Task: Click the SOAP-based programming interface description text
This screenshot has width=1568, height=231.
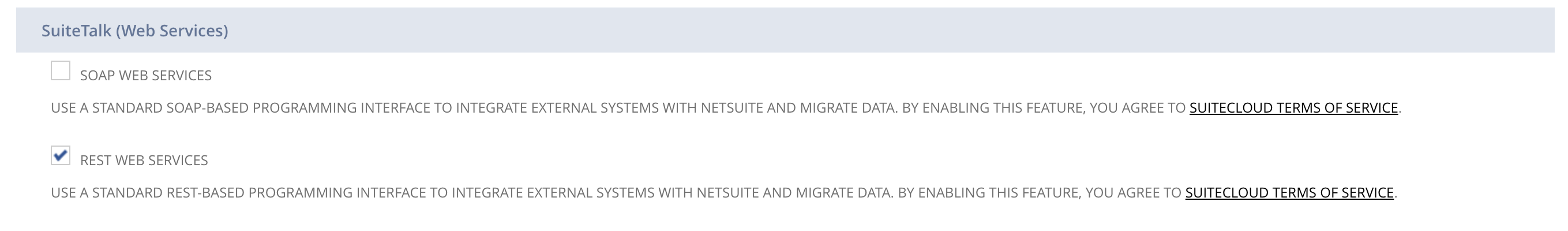Action: pos(474,108)
